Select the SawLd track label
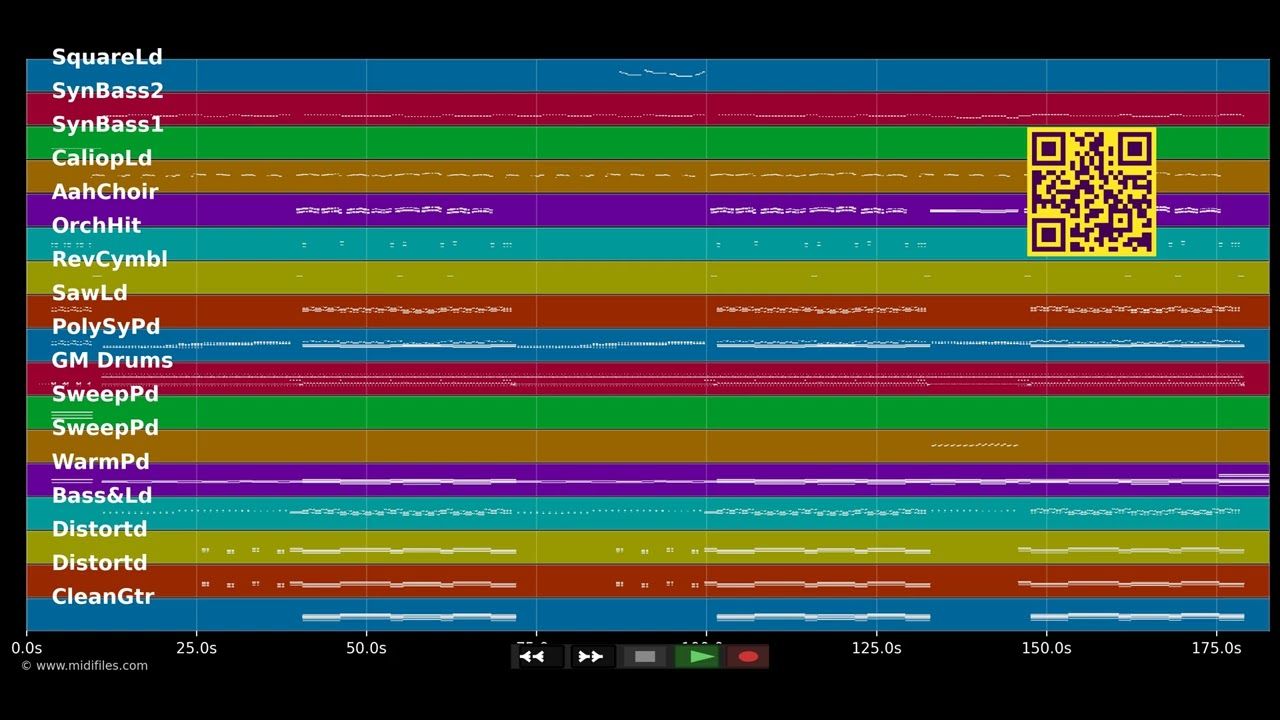The height and width of the screenshot is (720, 1280). pyautogui.click(x=89, y=293)
